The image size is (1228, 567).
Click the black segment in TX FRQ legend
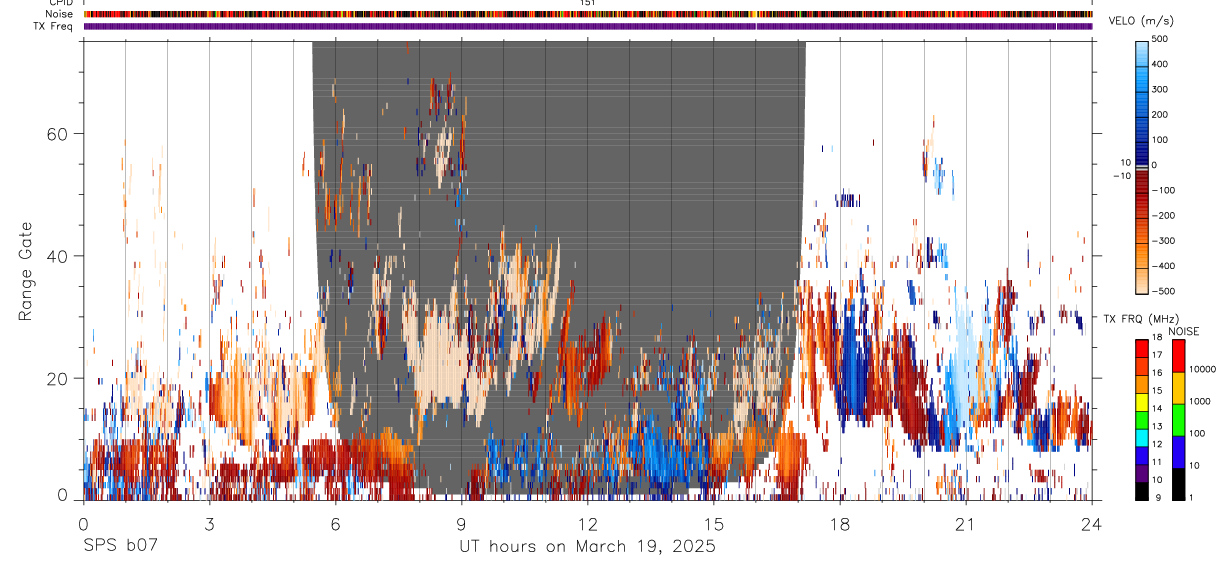coord(1142,489)
